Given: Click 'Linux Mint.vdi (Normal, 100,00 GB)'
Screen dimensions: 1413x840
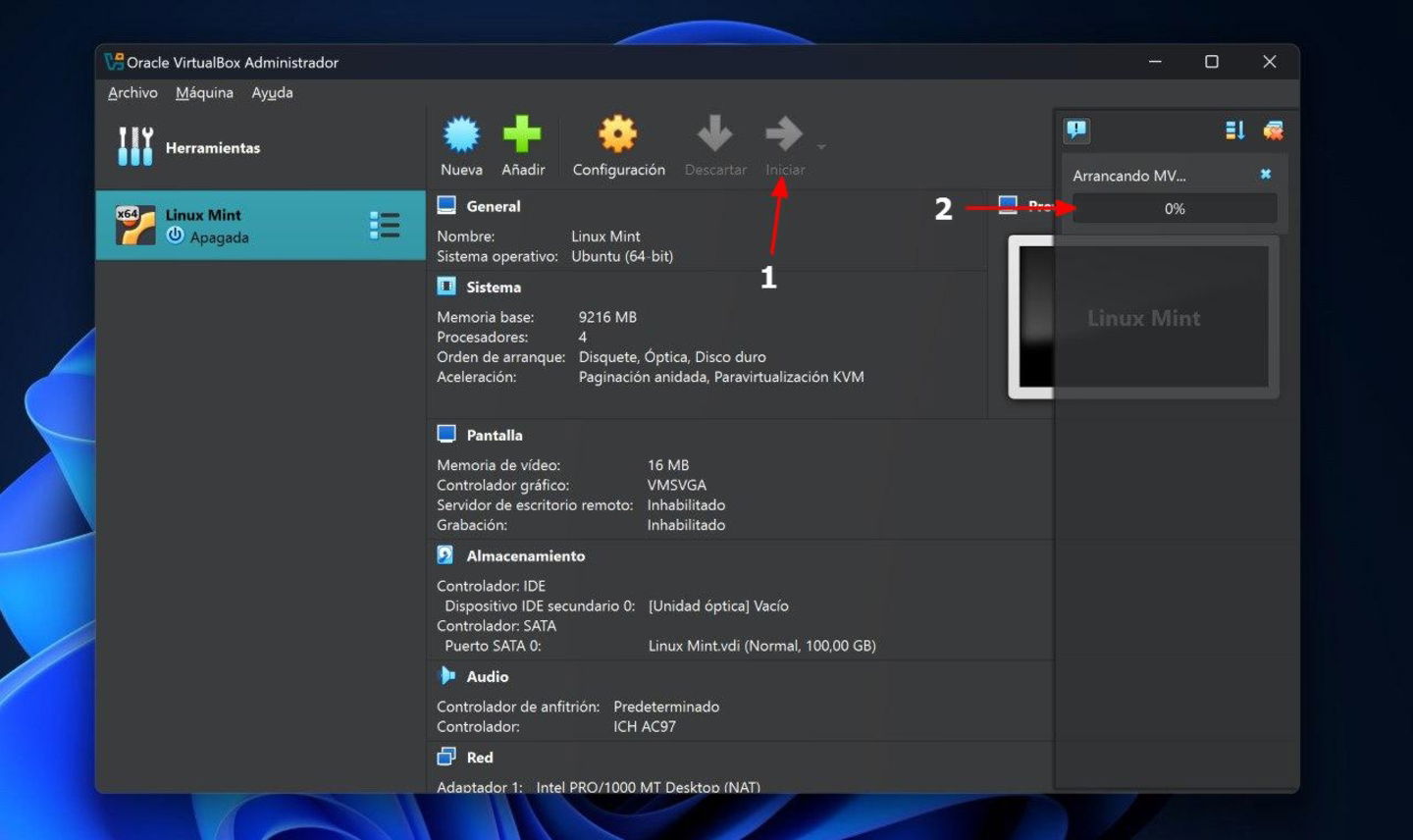Looking at the screenshot, I should [762, 646].
